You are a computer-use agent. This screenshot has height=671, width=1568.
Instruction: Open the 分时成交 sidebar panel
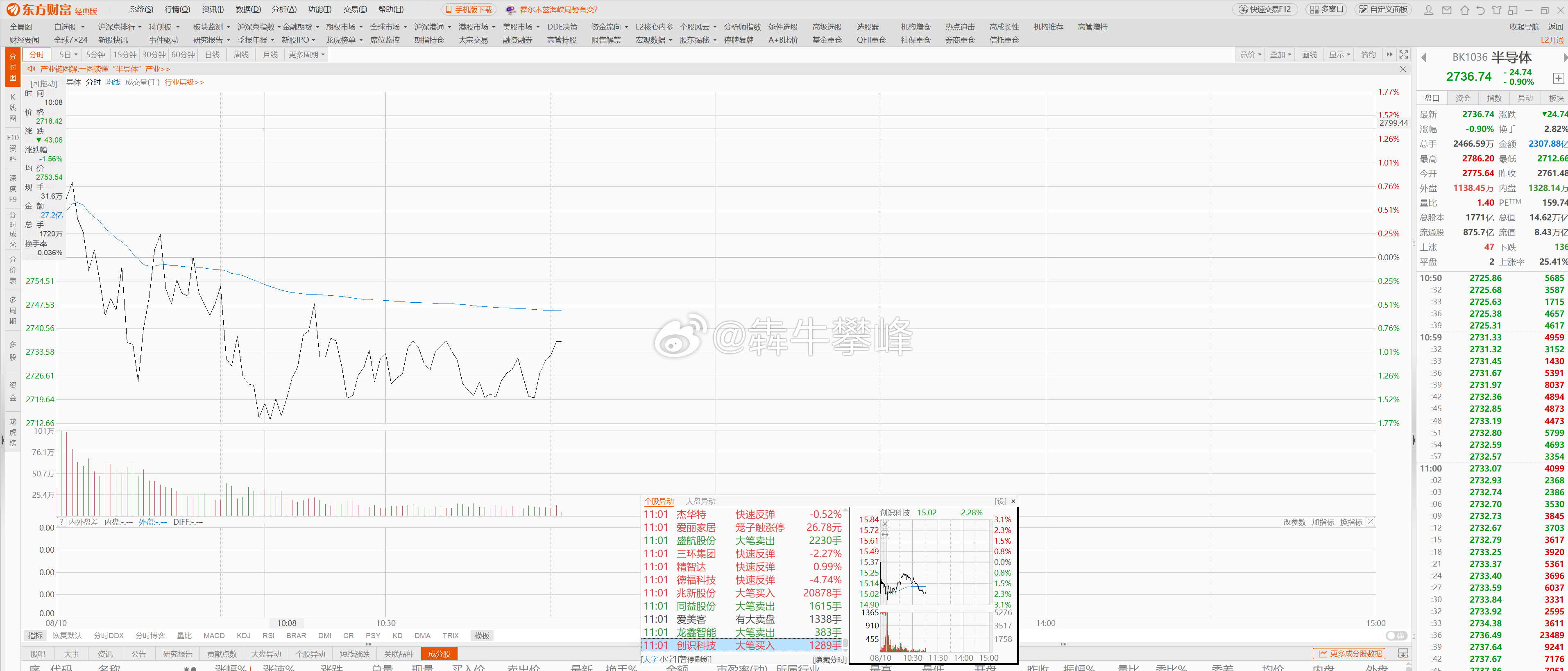13,229
